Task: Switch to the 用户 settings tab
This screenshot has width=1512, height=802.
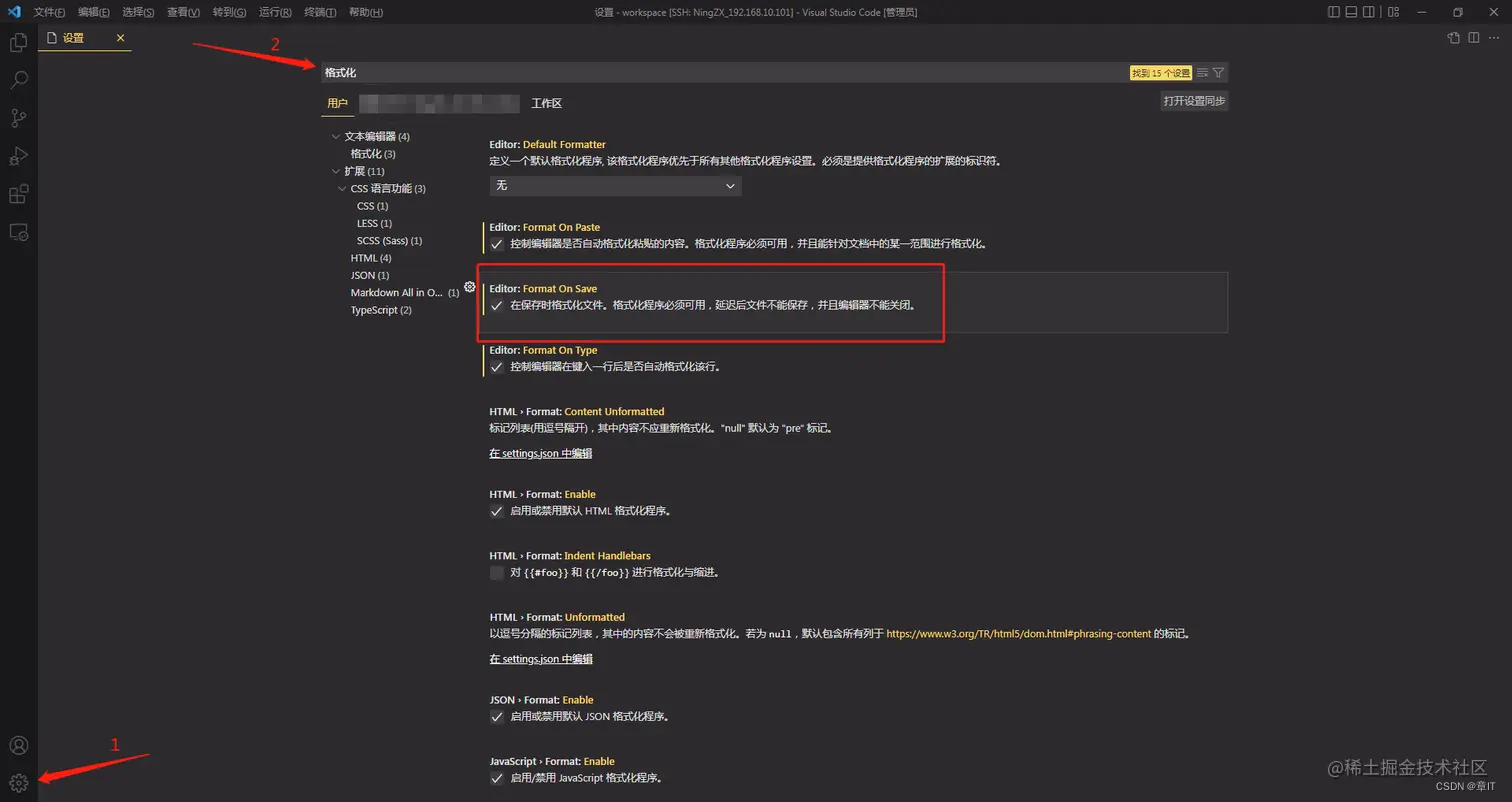Action: click(338, 103)
